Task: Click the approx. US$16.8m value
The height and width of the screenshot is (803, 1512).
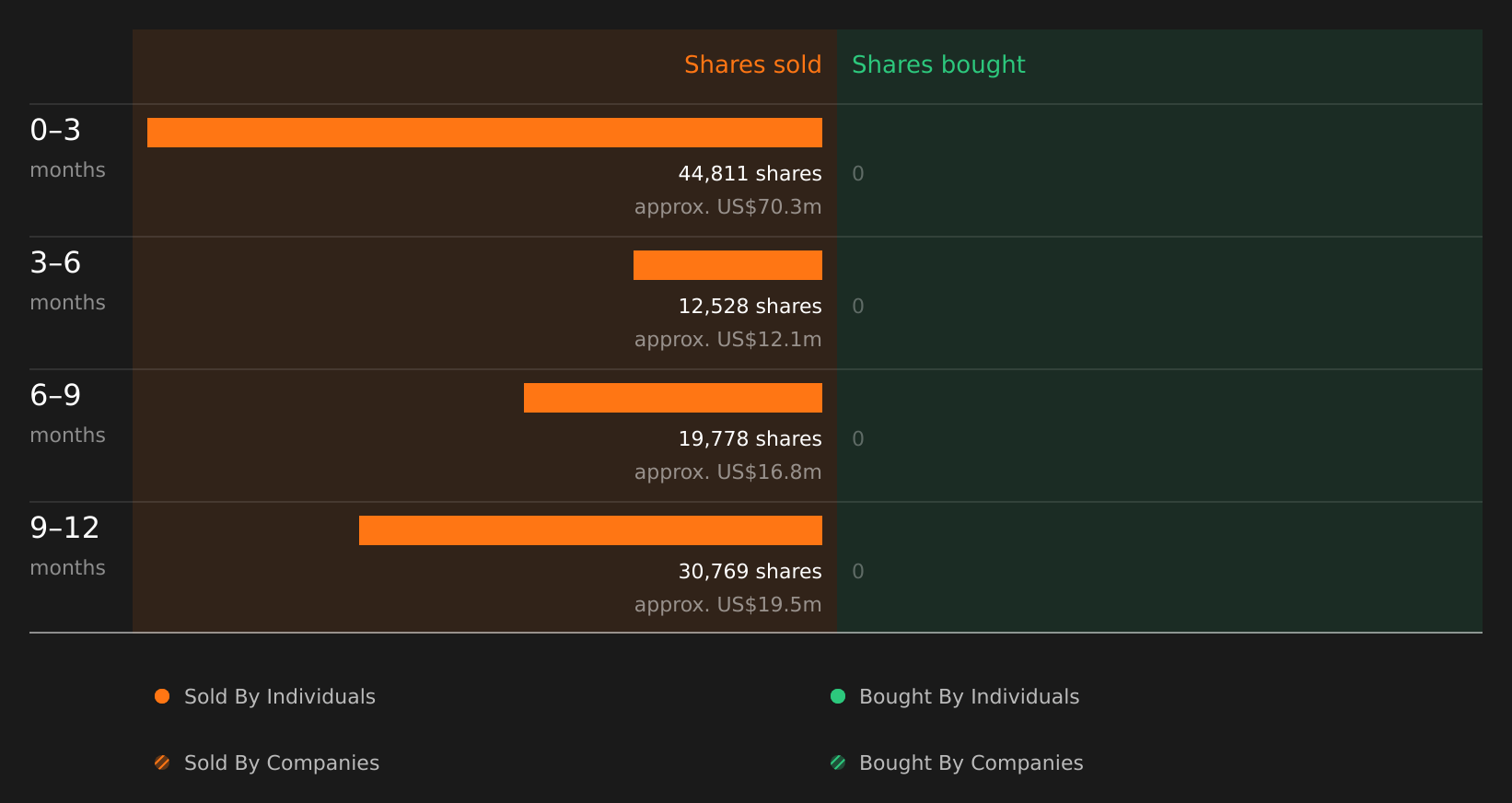Action: pos(728,472)
